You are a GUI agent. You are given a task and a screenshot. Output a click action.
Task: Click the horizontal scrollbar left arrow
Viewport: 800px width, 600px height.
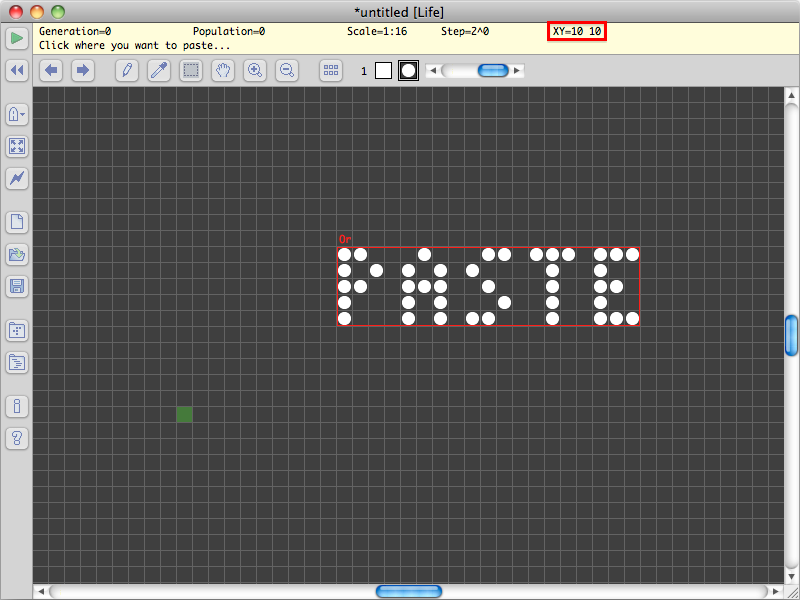coord(41,591)
